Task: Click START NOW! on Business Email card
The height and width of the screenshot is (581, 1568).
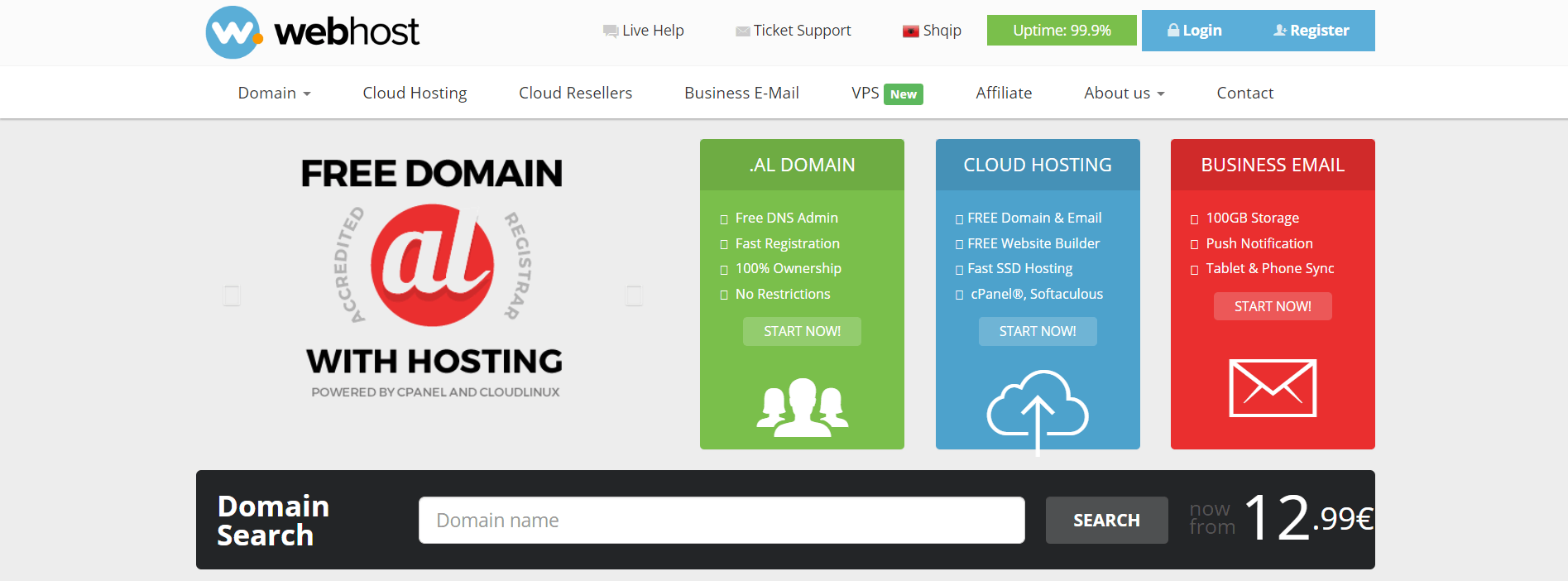Action: click(x=1273, y=306)
